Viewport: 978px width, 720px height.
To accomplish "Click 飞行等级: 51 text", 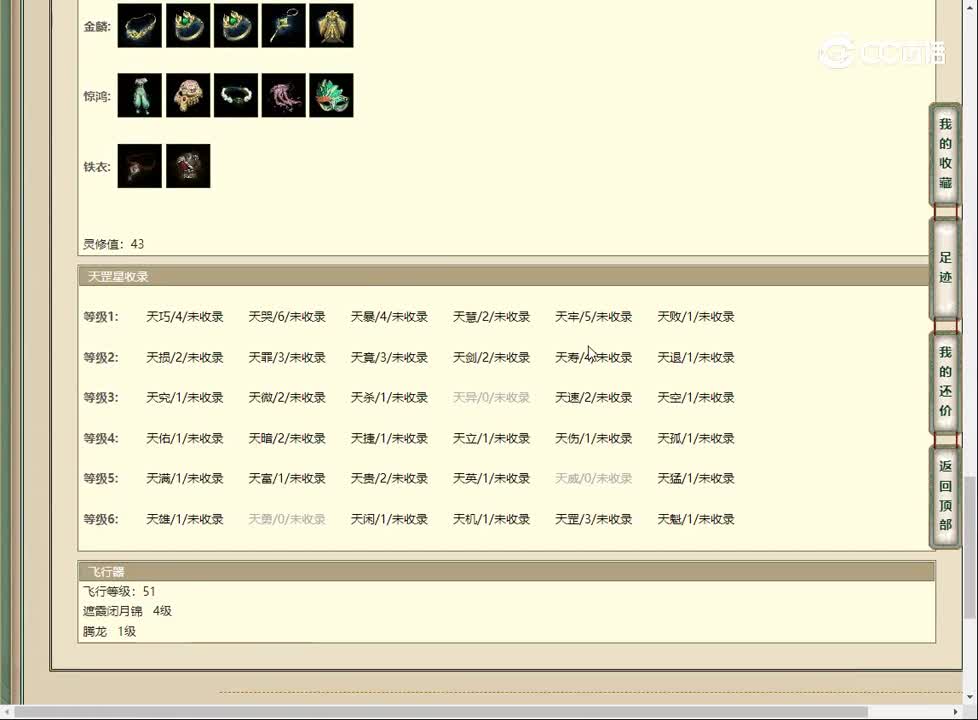I will tap(119, 591).
